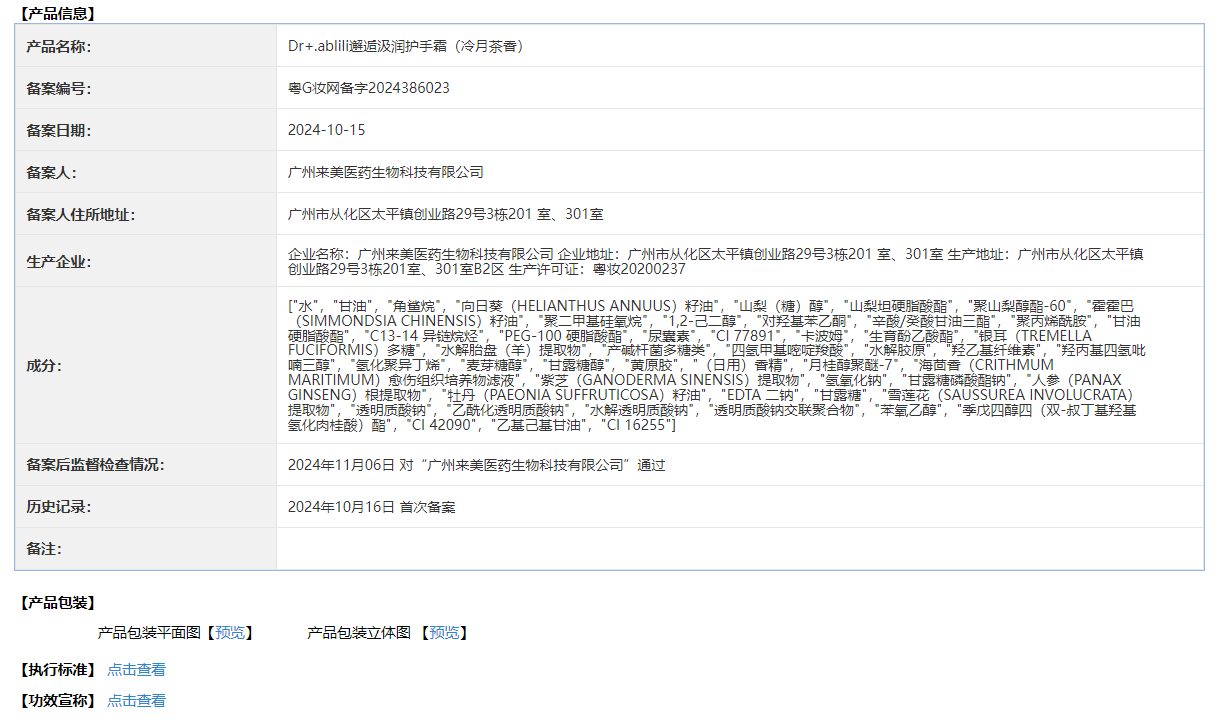Select the 【功效宣称】 heading
Screen dimensions: 1220x721
pos(57,701)
